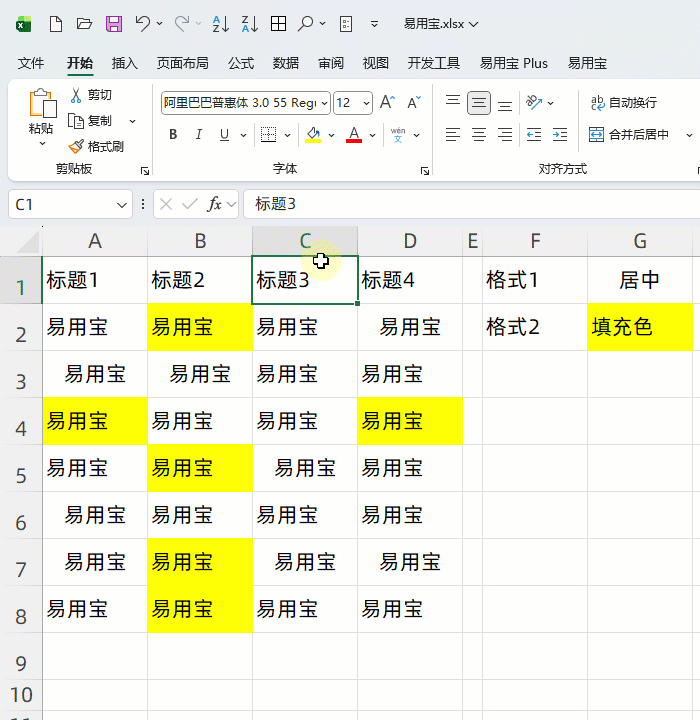
Task: Expand the Name Box dropdown arrow
Action: pyautogui.click(x=123, y=204)
